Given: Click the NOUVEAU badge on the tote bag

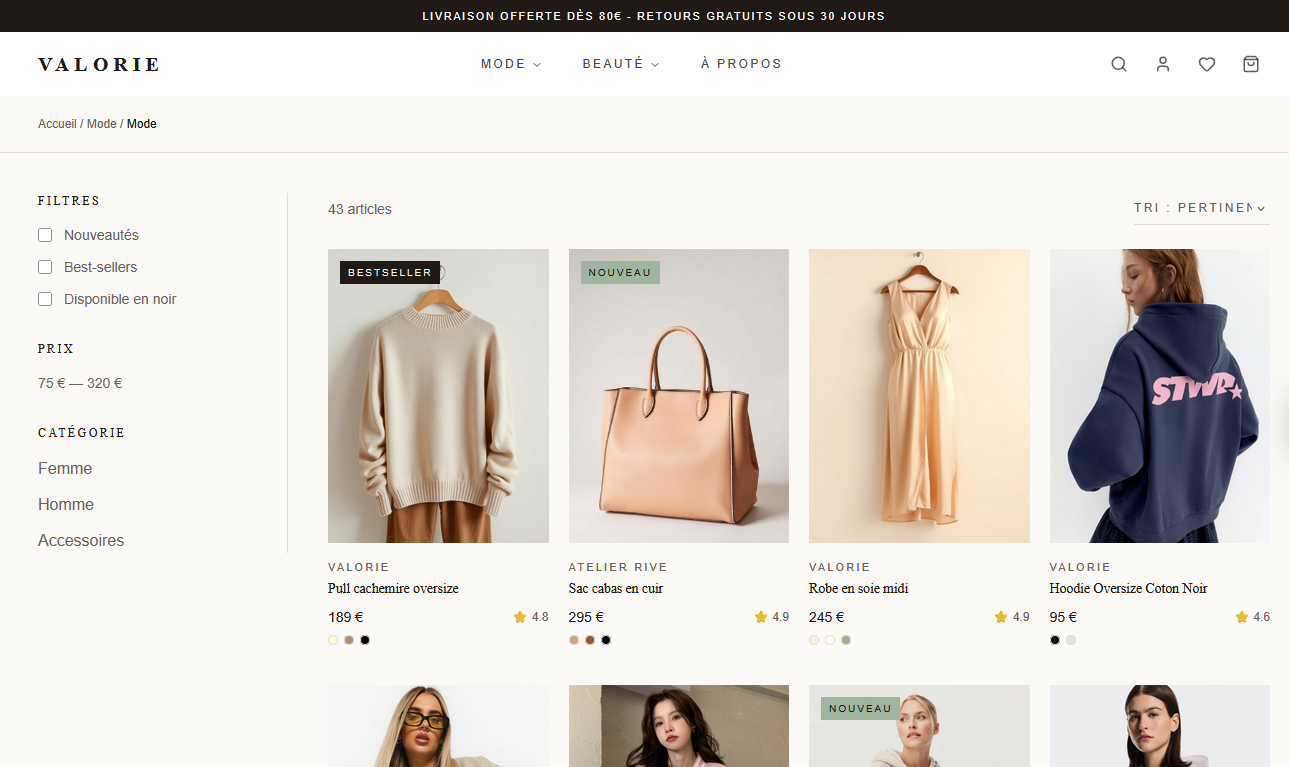Looking at the screenshot, I should tap(620, 272).
